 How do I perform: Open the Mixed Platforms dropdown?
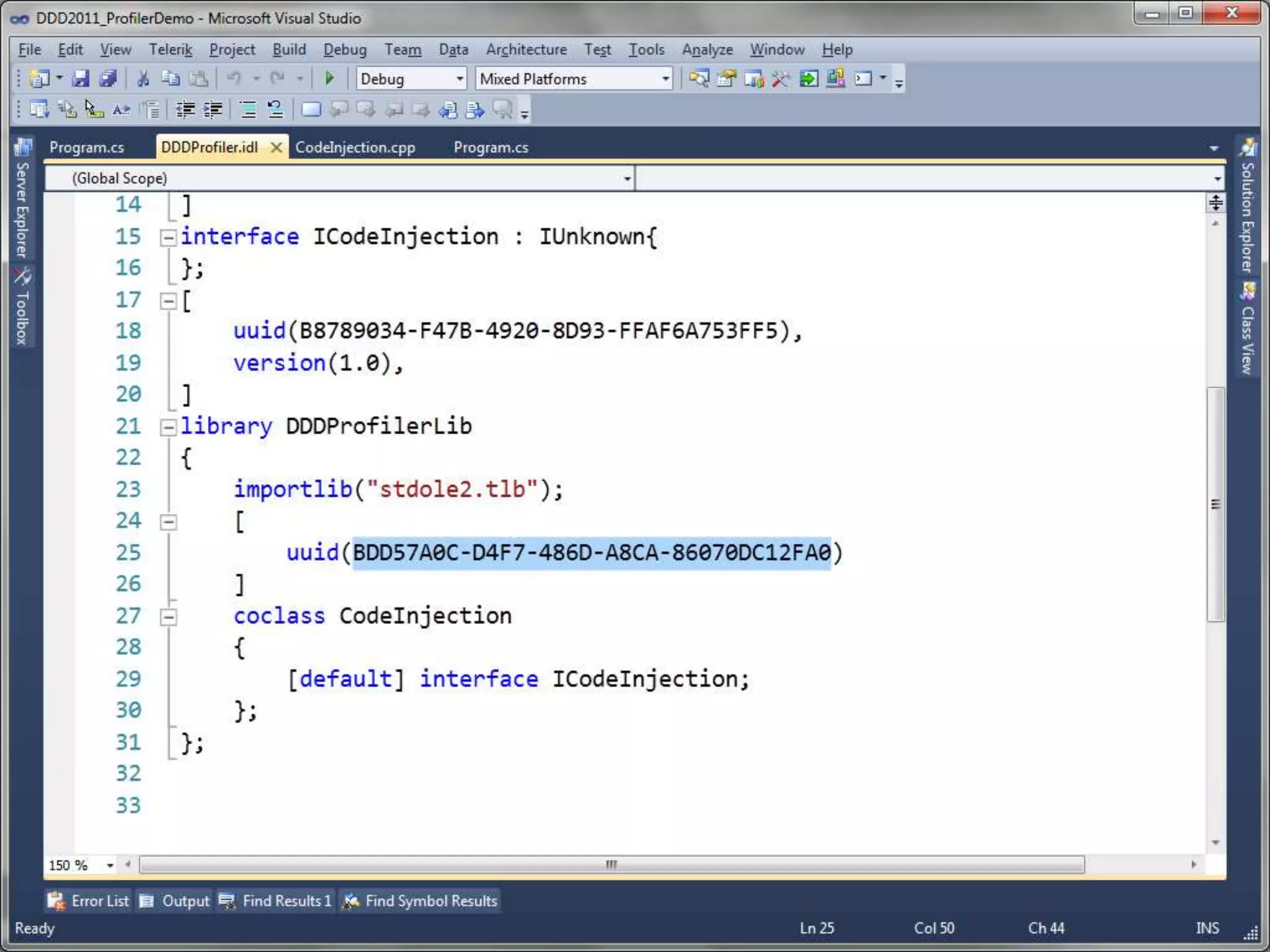(665, 79)
